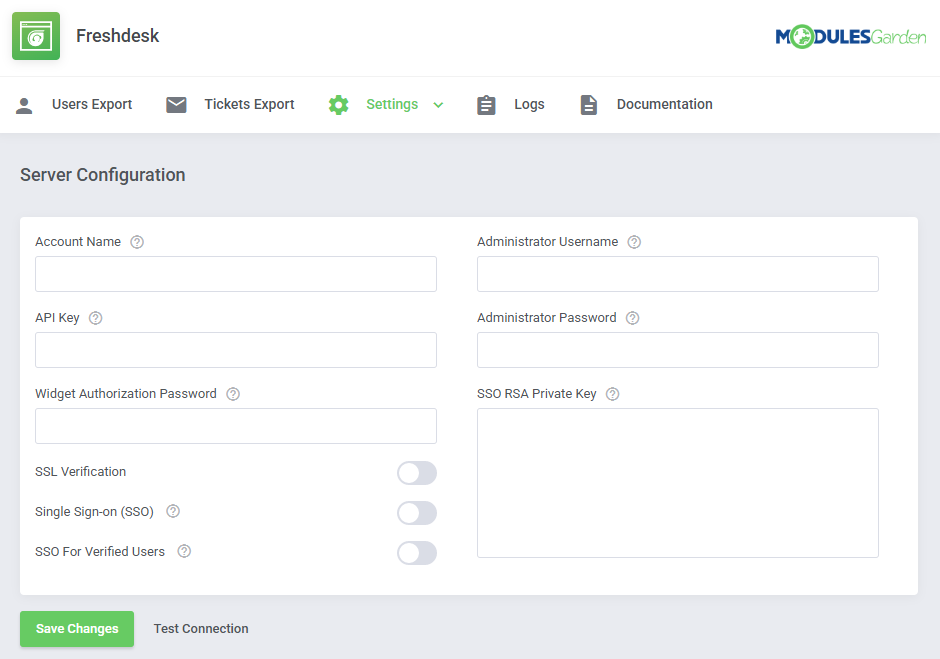Click the Freshdesk title text
The width and height of the screenshot is (940, 659).
(x=118, y=36)
